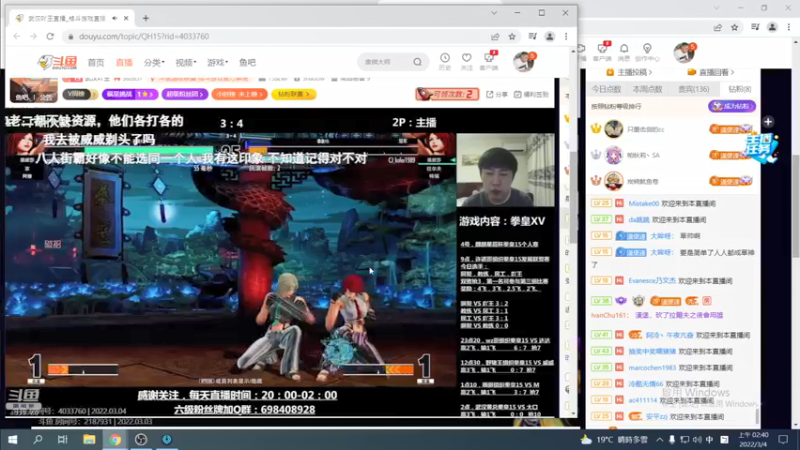Click the 可领次数 2 rocket reward button

pyautogui.click(x=447, y=94)
